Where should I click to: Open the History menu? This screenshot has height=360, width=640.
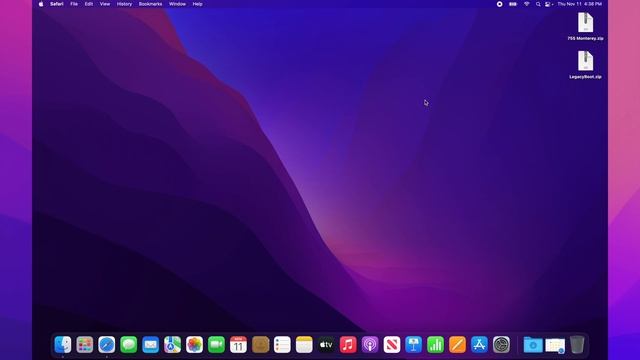click(x=124, y=4)
